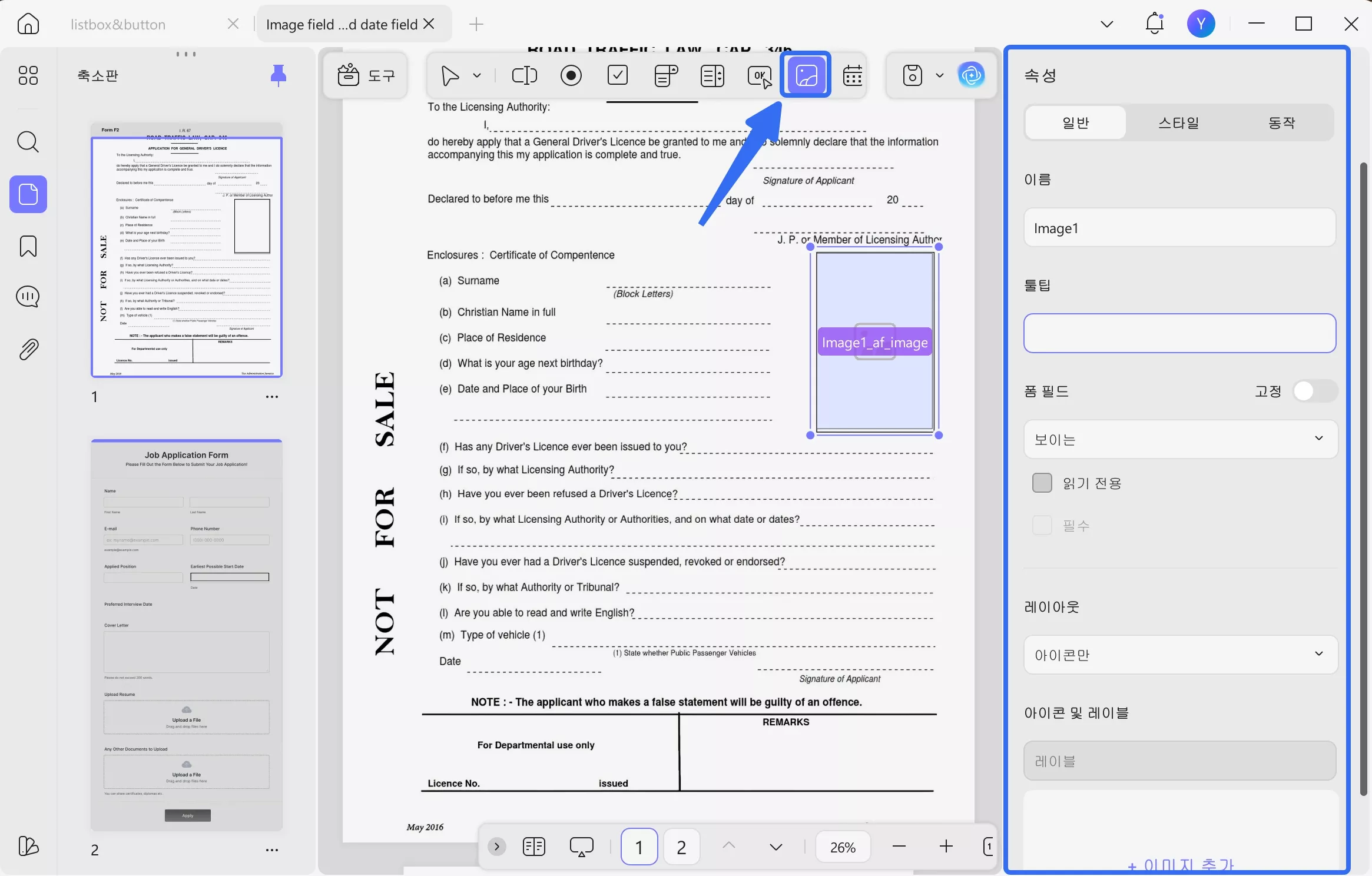
Task: Open the 26% zoom level box
Action: (843, 847)
